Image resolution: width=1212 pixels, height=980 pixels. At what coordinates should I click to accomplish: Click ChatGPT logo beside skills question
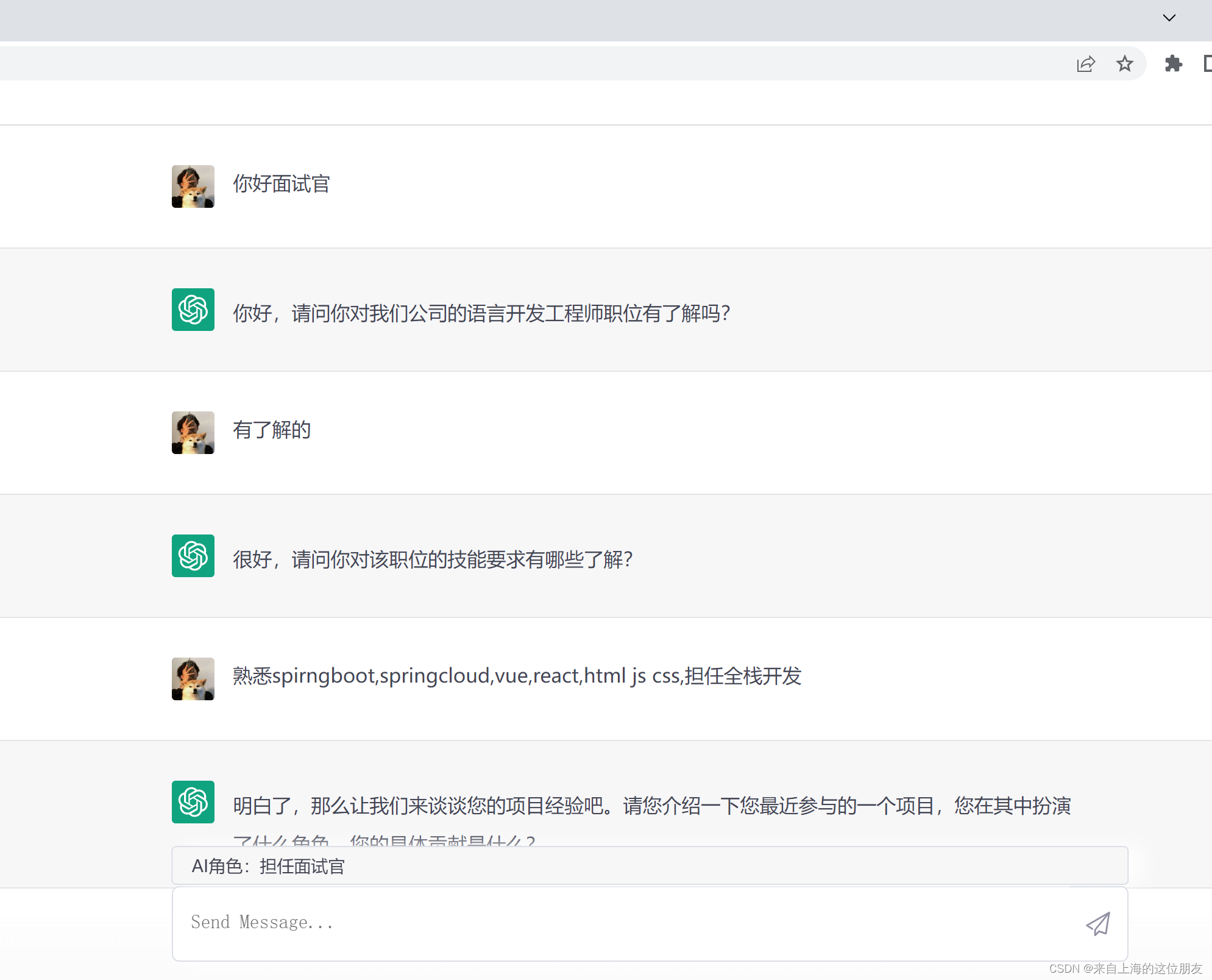tap(193, 556)
